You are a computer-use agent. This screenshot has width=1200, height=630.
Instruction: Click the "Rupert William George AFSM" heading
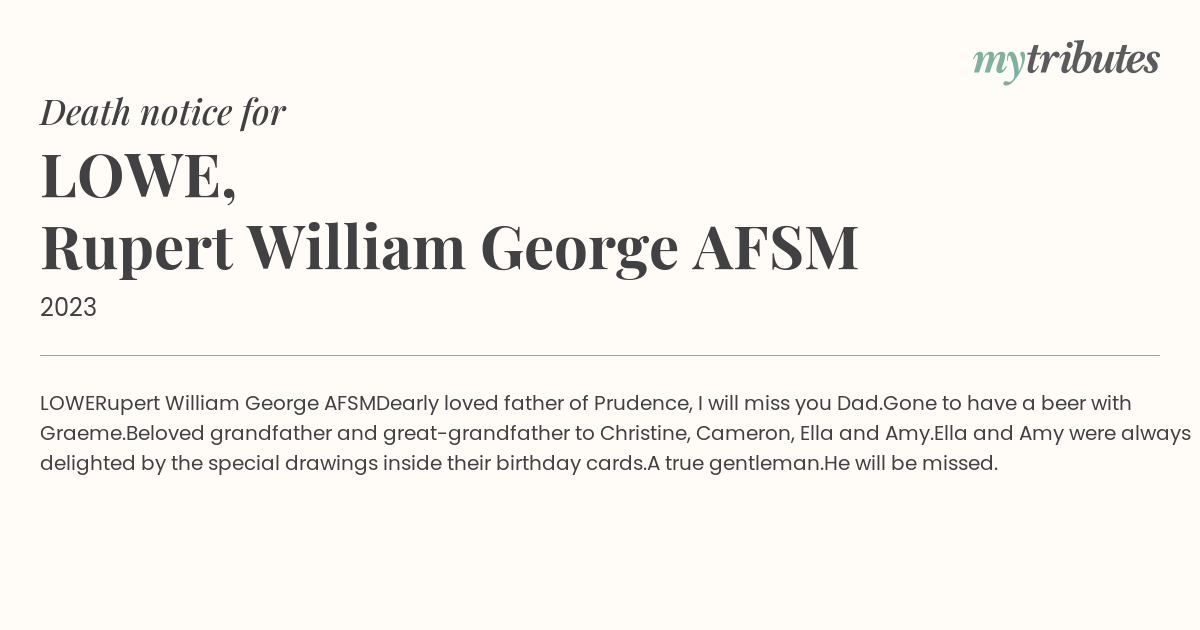[x=449, y=249]
